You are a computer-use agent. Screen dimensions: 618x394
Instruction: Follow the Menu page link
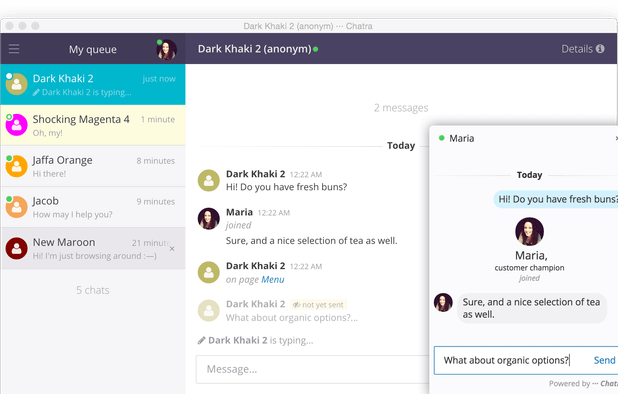click(x=273, y=280)
